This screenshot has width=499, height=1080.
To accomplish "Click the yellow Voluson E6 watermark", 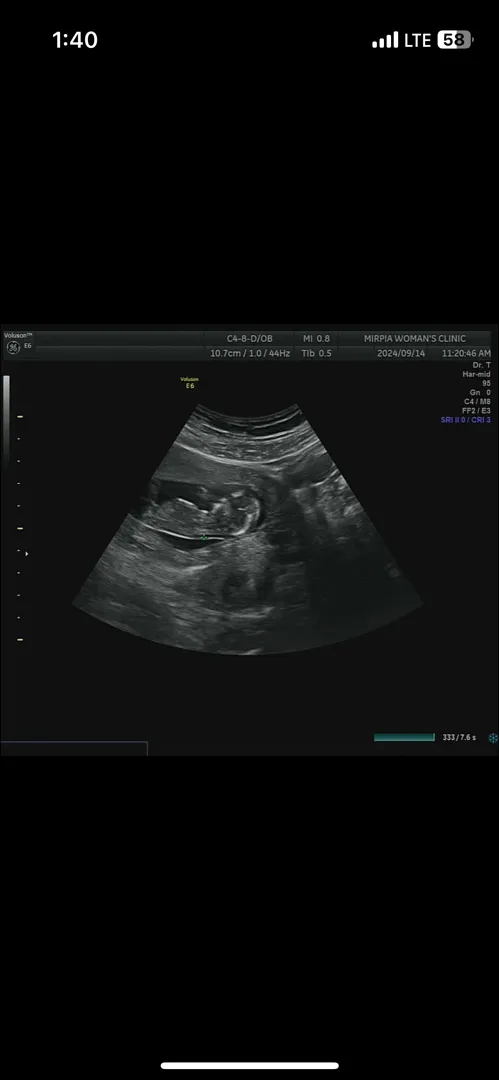I will pos(188,382).
